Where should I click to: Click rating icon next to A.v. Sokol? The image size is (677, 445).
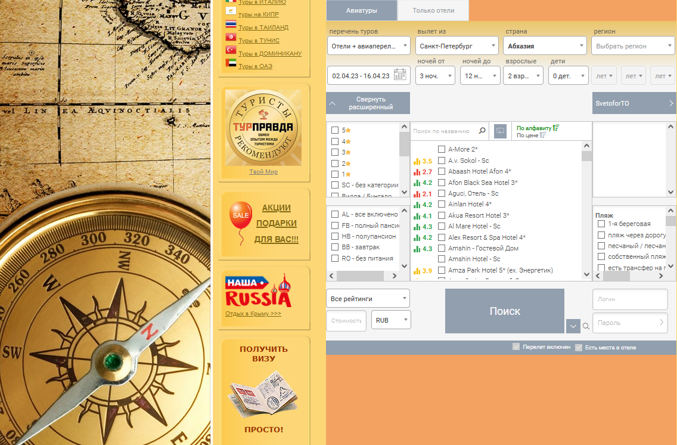(x=417, y=161)
